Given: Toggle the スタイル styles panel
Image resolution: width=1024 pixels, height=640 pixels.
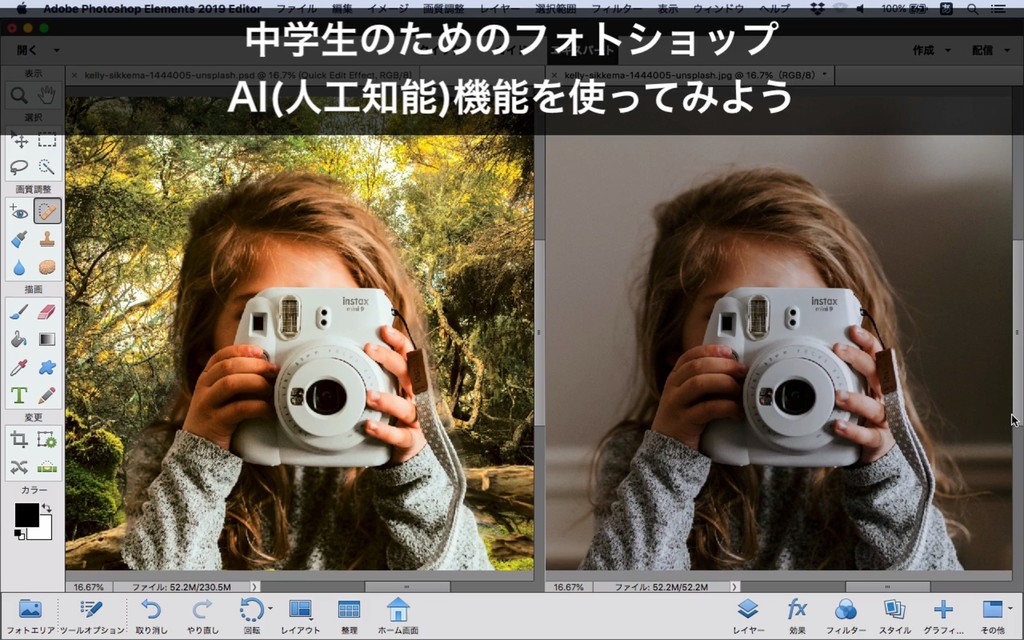Looking at the screenshot, I should (894, 617).
